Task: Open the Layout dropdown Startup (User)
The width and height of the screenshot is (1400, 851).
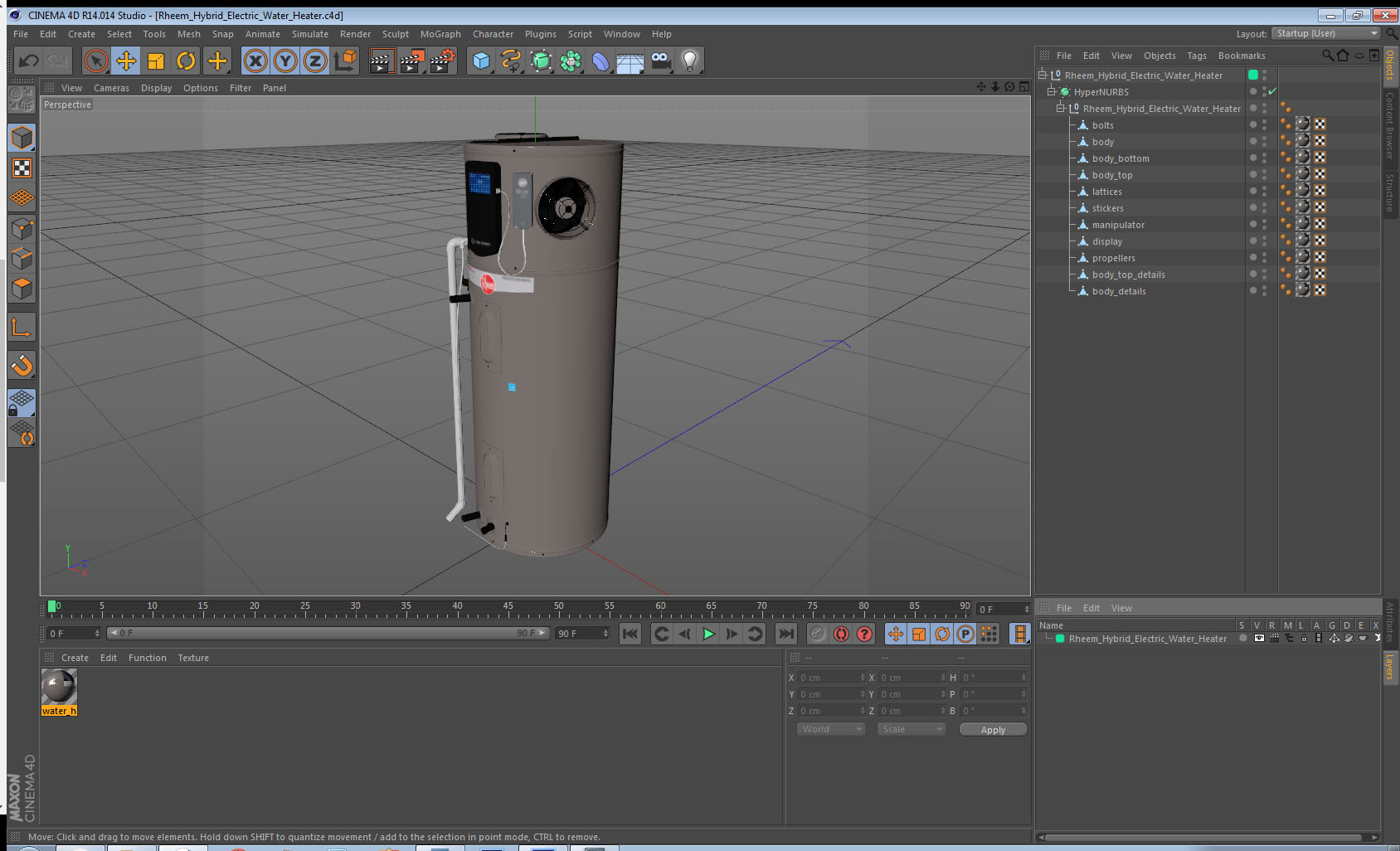Action: point(1327,33)
